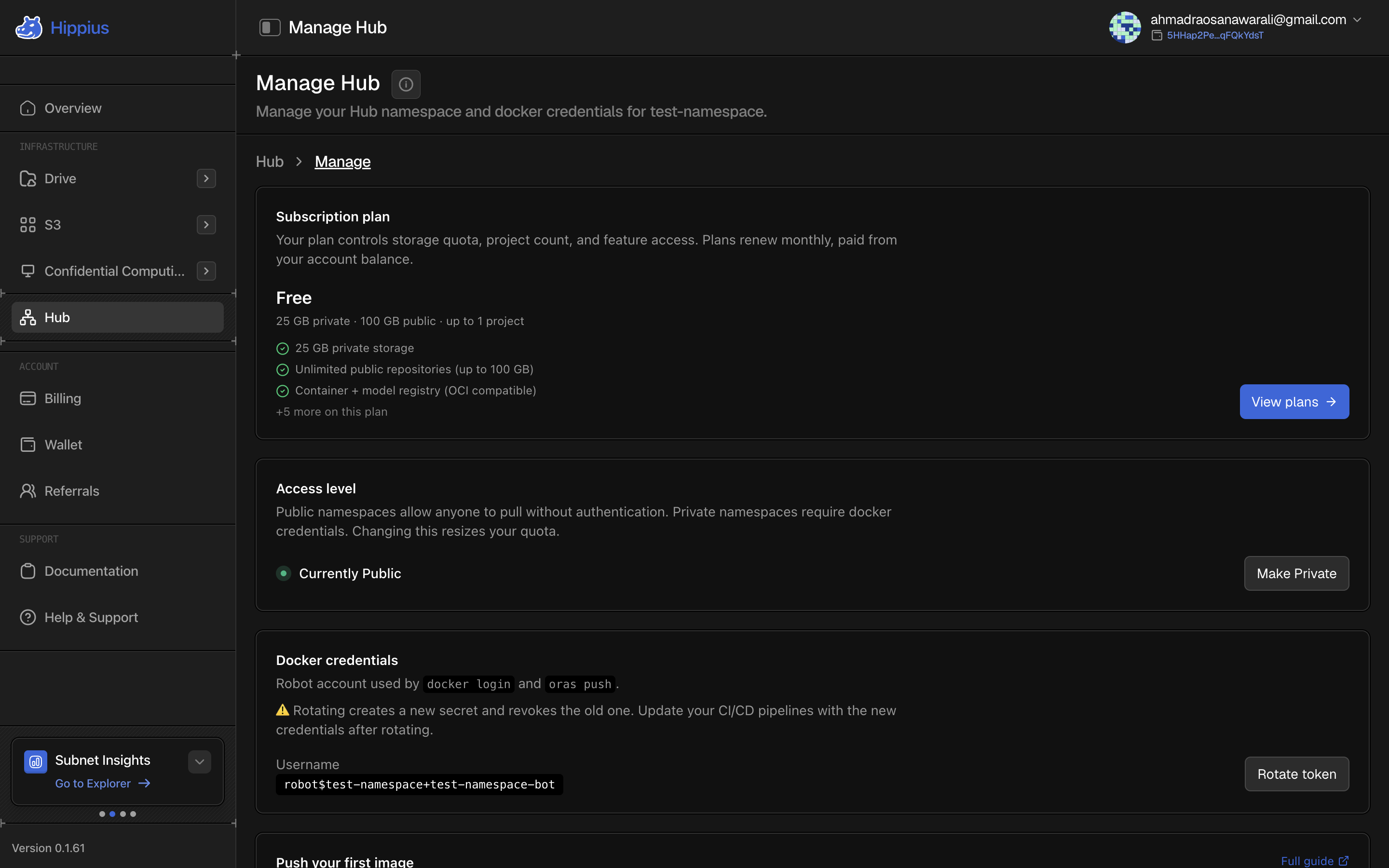Open Wallet in the sidebar
The image size is (1389, 868).
118,445
